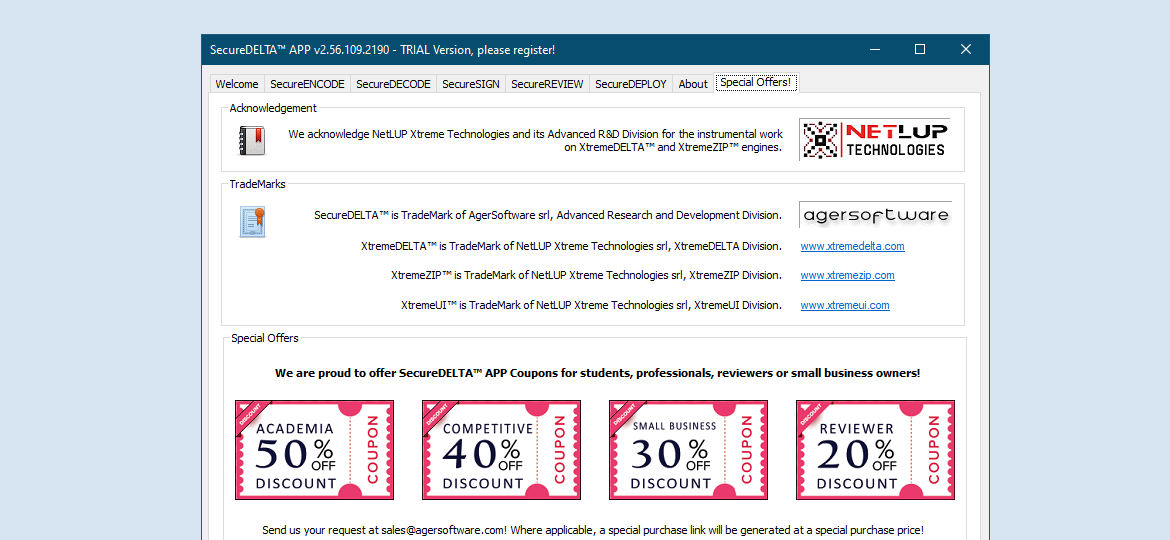Click the XtremeDELTA trademark statement text
Viewport: 1170px width, 540px height.
572,245
